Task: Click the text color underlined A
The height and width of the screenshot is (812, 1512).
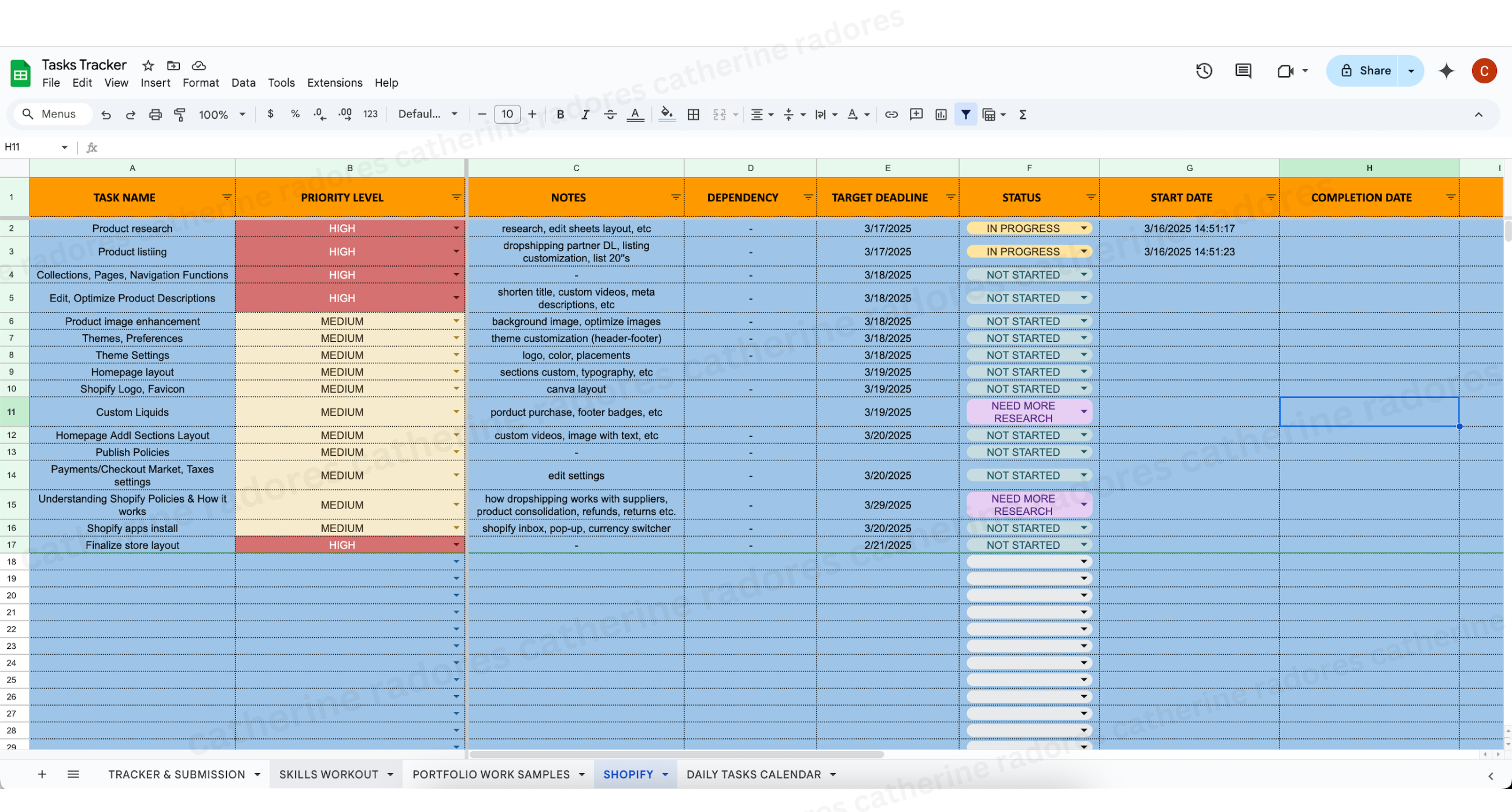Action: point(635,115)
